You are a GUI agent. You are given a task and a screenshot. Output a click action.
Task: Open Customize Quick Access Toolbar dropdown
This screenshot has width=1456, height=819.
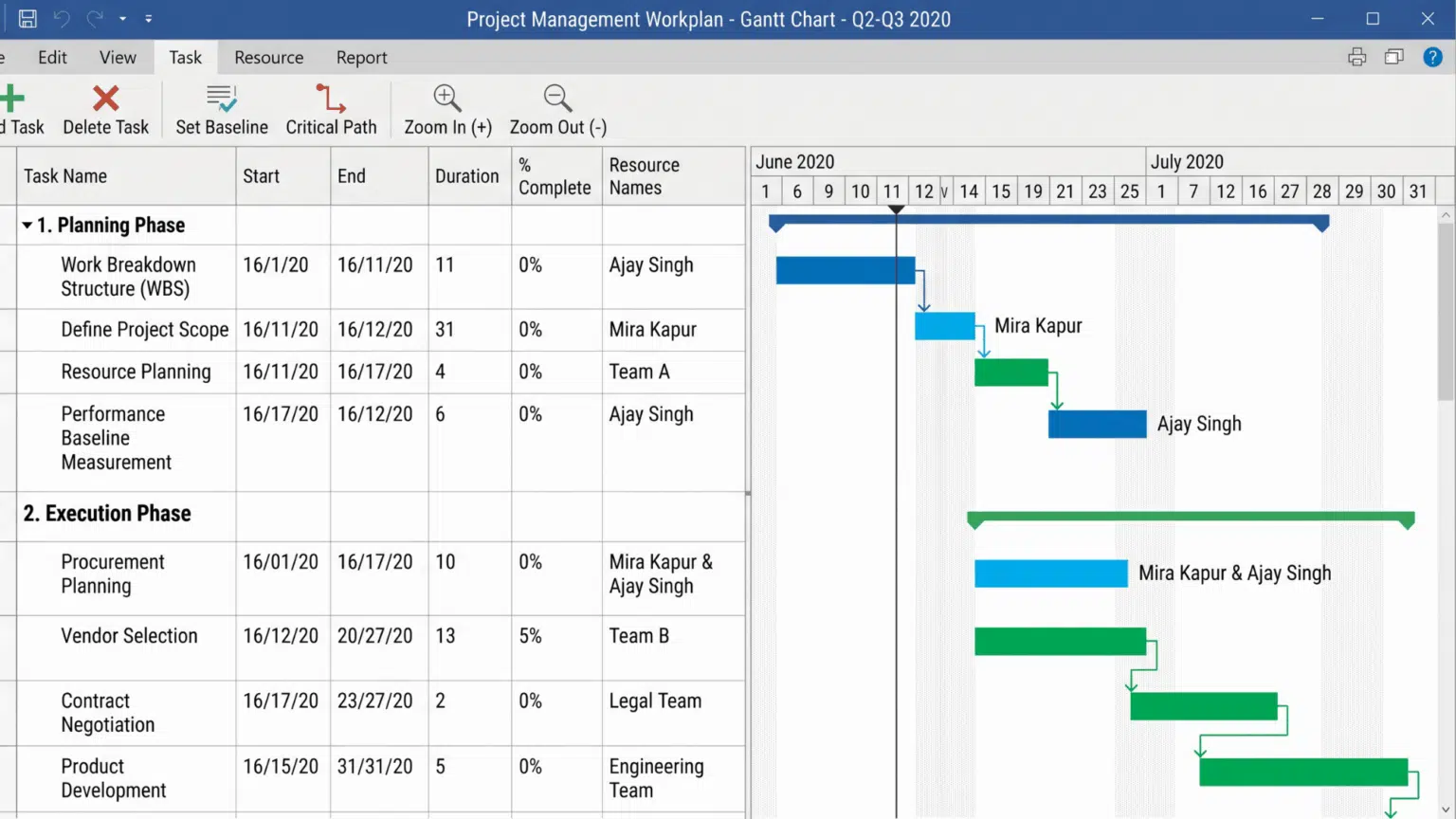pyautogui.click(x=149, y=18)
